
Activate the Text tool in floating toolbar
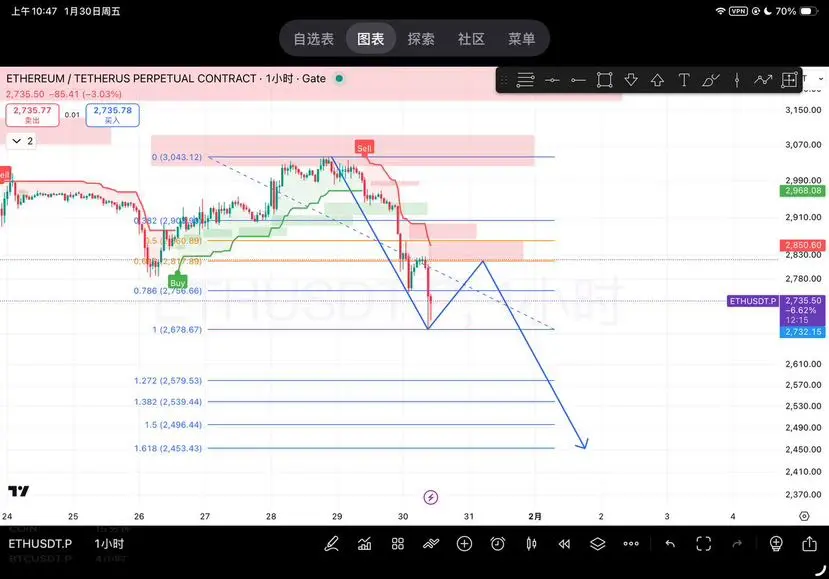pyautogui.click(x=684, y=80)
